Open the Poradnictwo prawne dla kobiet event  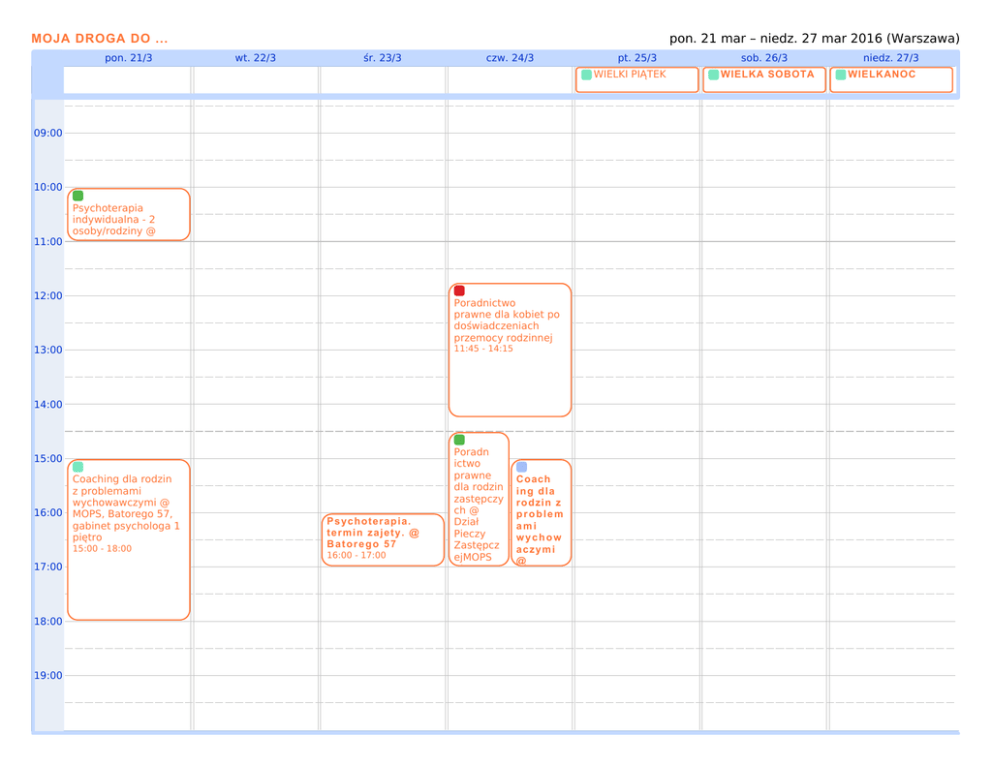(509, 350)
